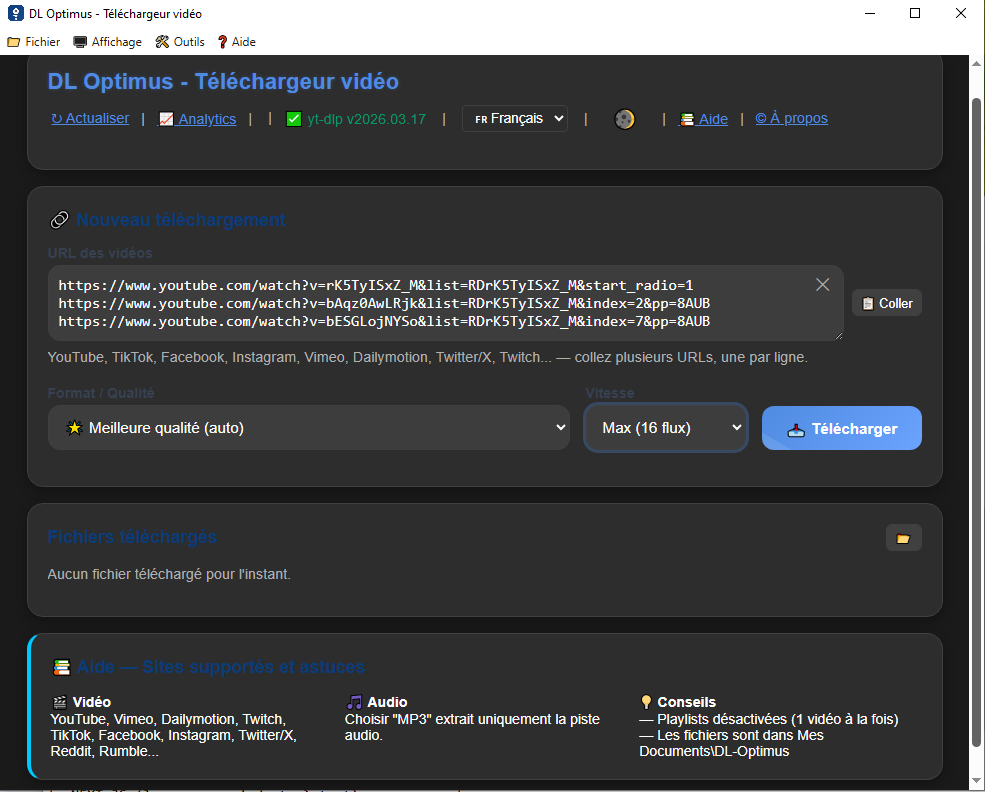This screenshot has height=792, width=985.
Task: Toggle the dark/light theme moon icon
Action: coord(624,119)
